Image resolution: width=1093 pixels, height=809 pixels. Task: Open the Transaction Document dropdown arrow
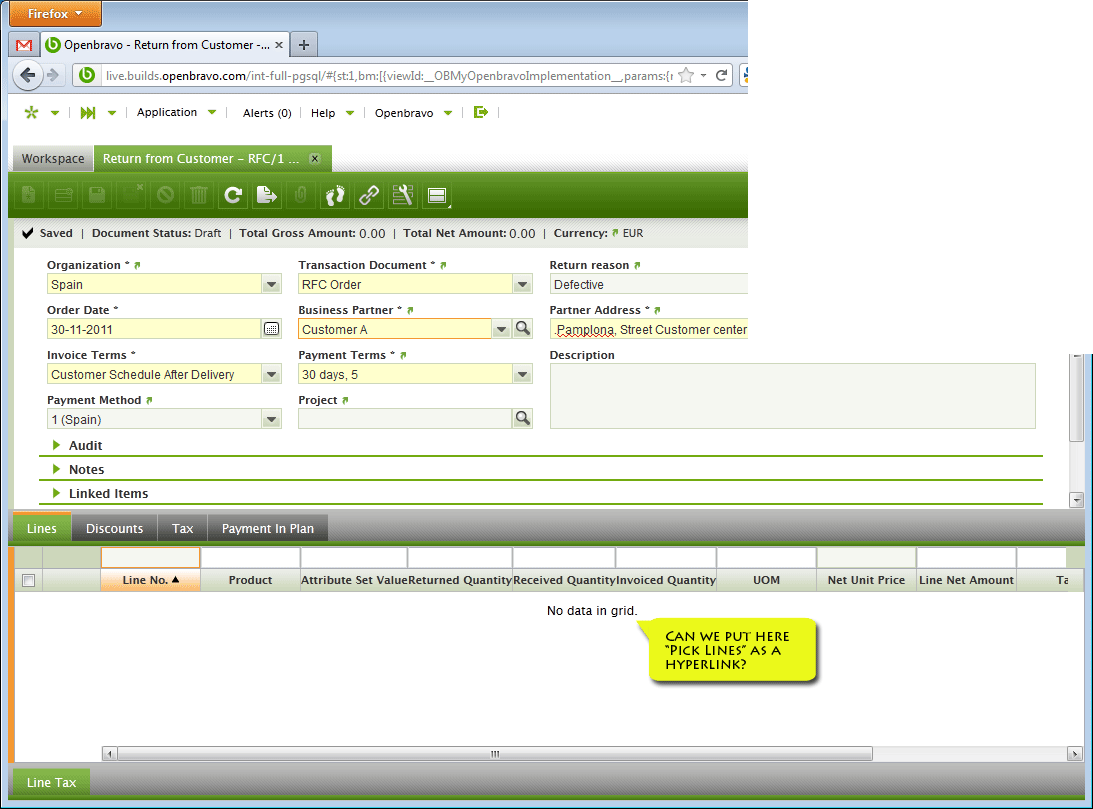[x=523, y=284]
